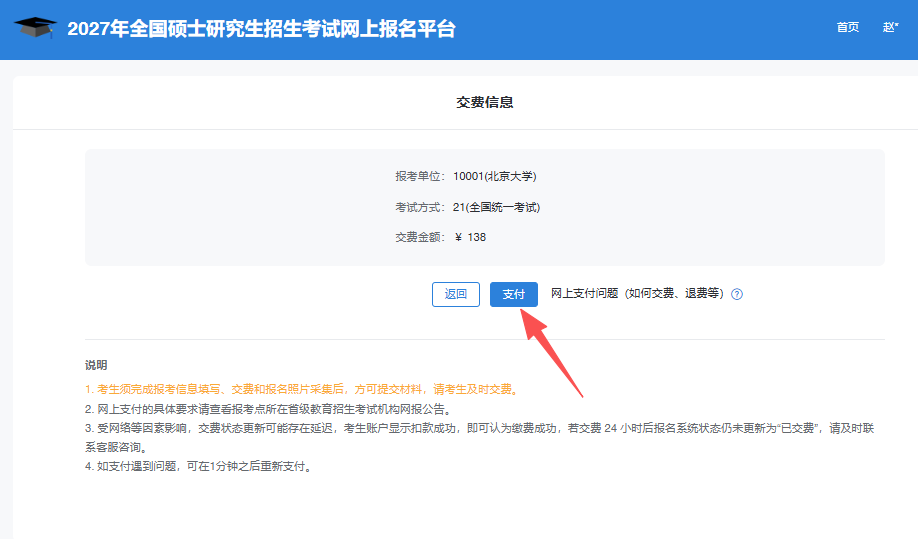This screenshot has width=918, height=539.
Task: Click the 考试方式 label
Action: 420,207
